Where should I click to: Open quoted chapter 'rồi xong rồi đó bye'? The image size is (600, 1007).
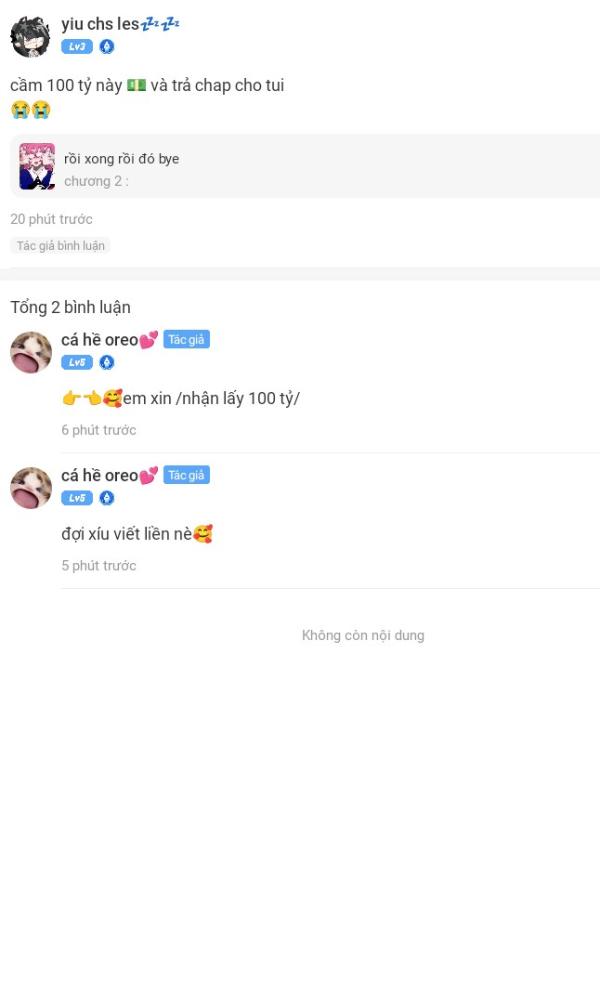point(305,166)
